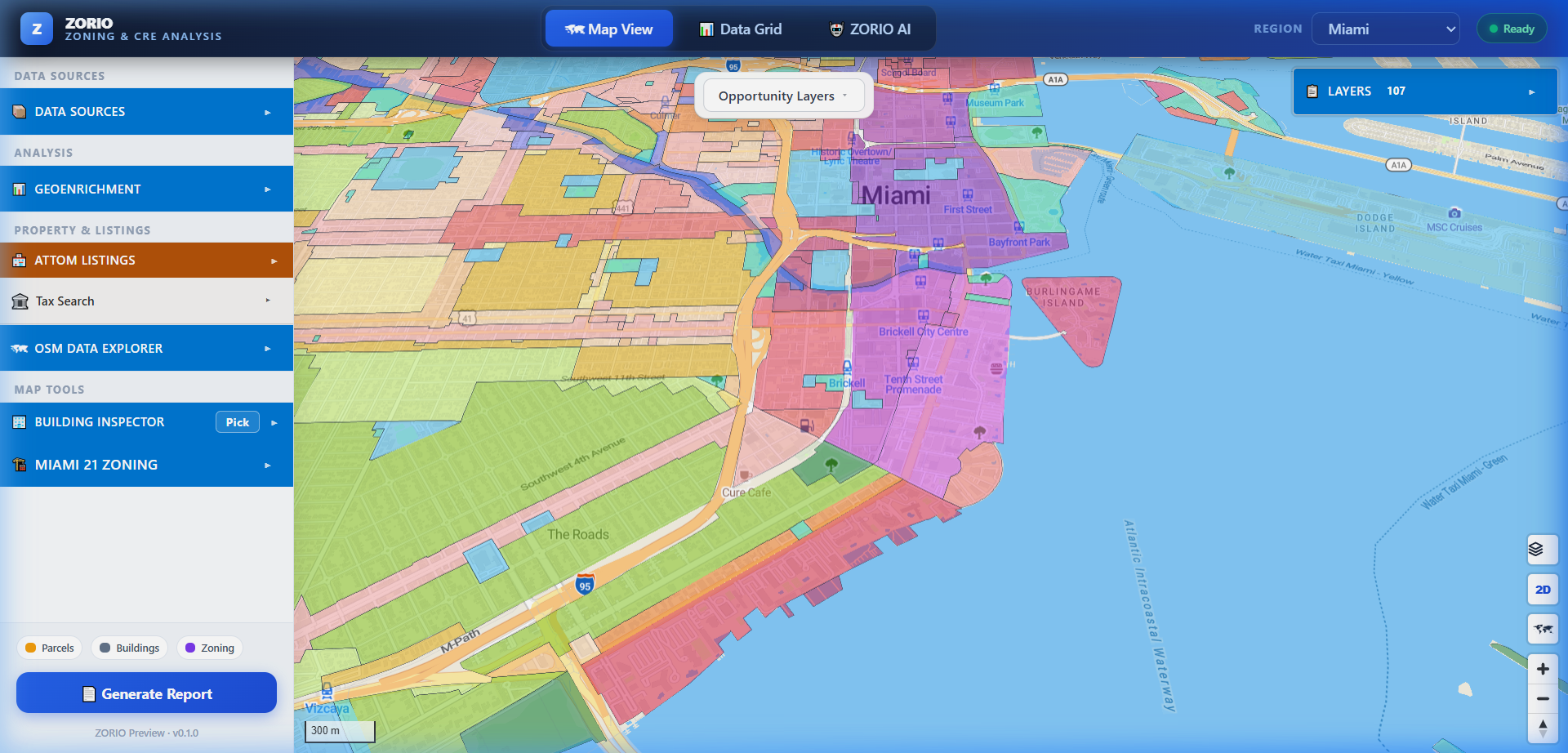
Task: Click the Data Sources panel icon
Action: (20, 112)
